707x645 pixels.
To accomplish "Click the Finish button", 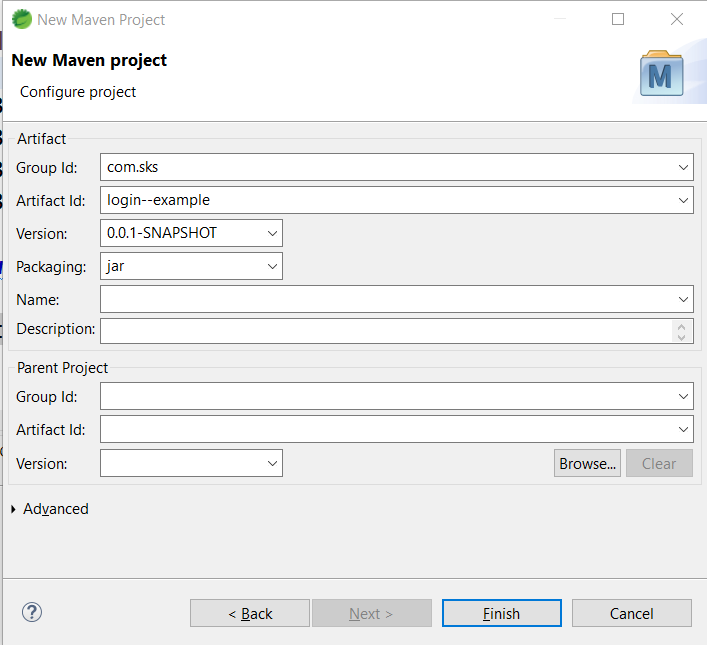I will [x=501, y=613].
